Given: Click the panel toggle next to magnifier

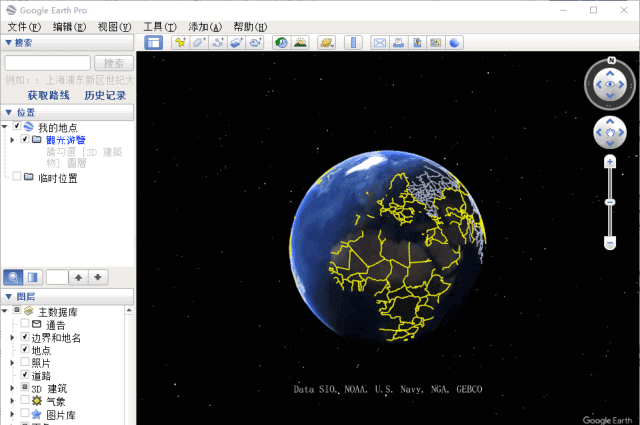Looking at the screenshot, I should [x=33, y=278].
